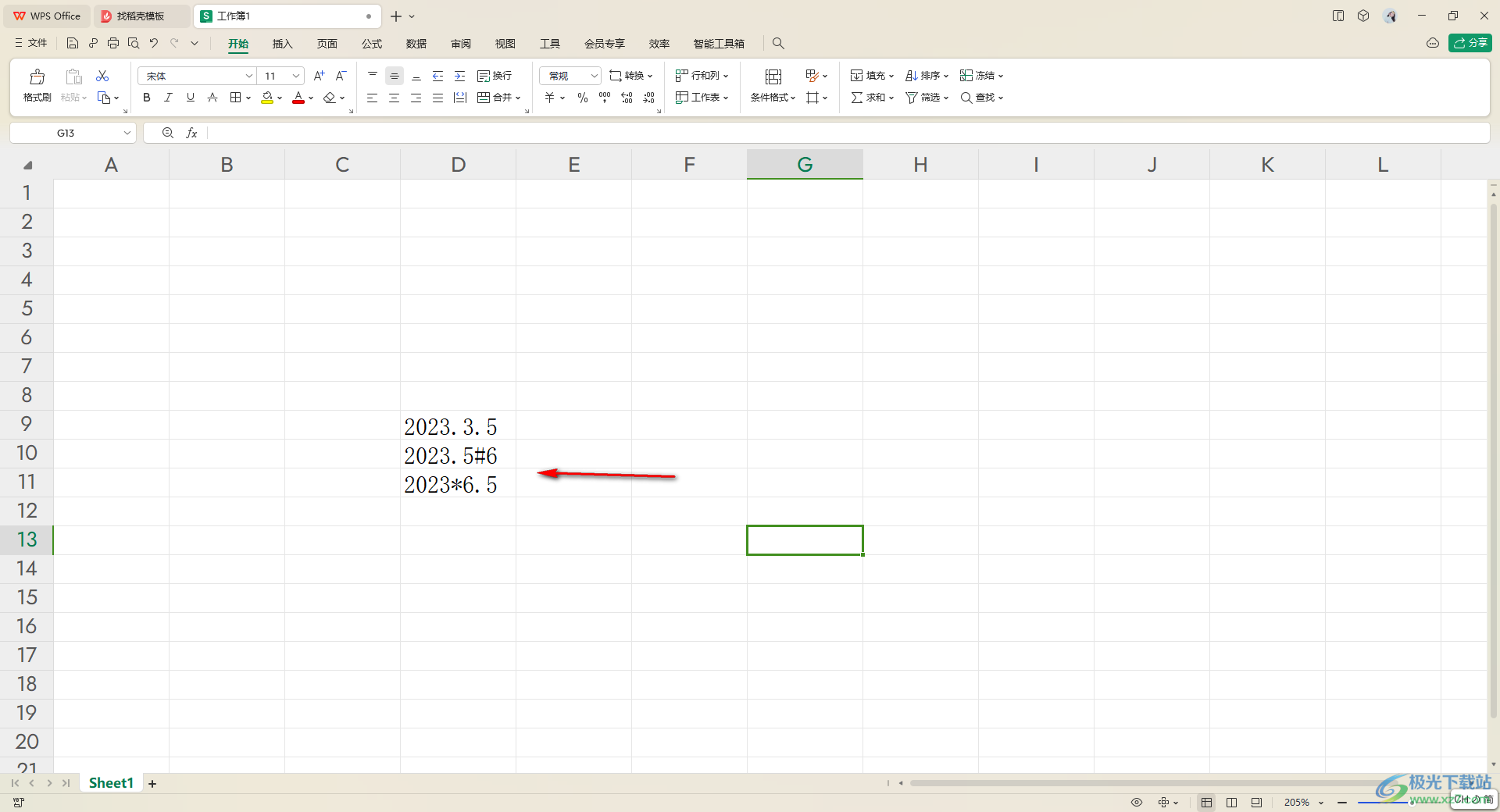Toggle Underline formatting

(190, 98)
